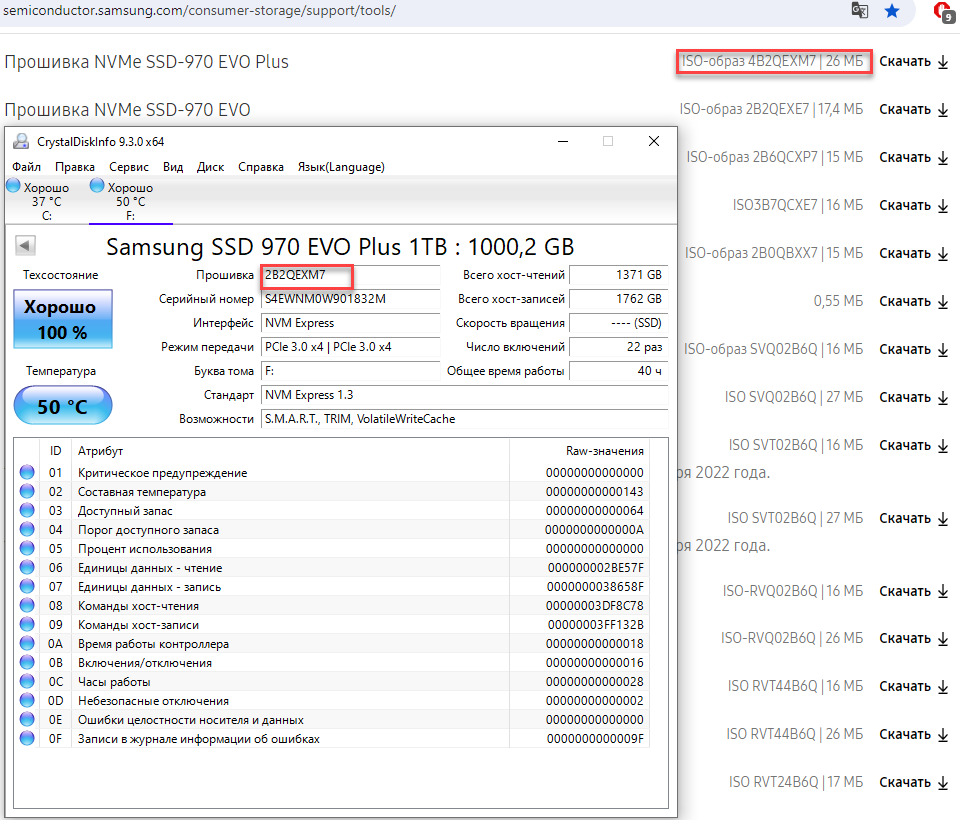Click download arrow next to 0,55 МБ file
This screenshot has width=960, height=820.
pos(943,301)
